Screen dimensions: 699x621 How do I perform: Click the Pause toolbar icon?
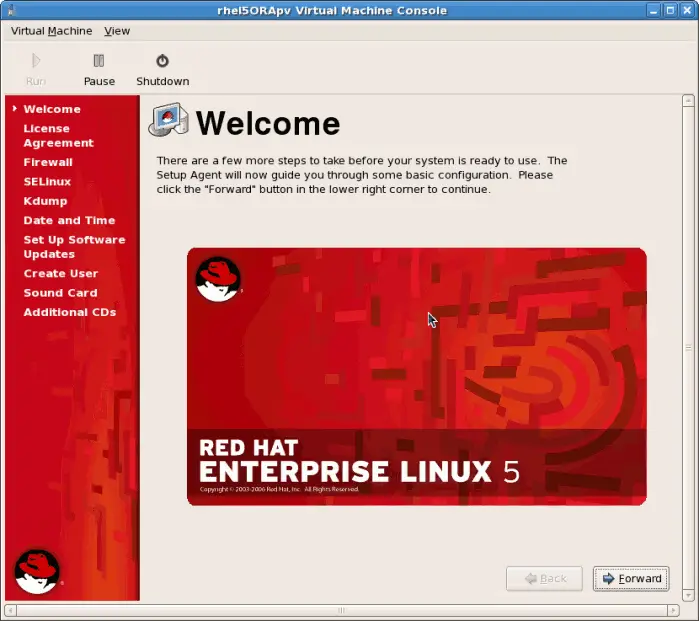(99, 61)
